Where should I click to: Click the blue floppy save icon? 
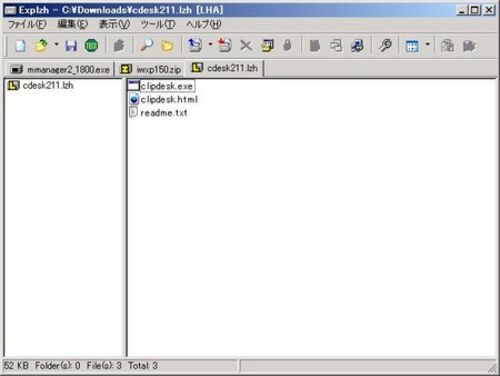point(71,46)
